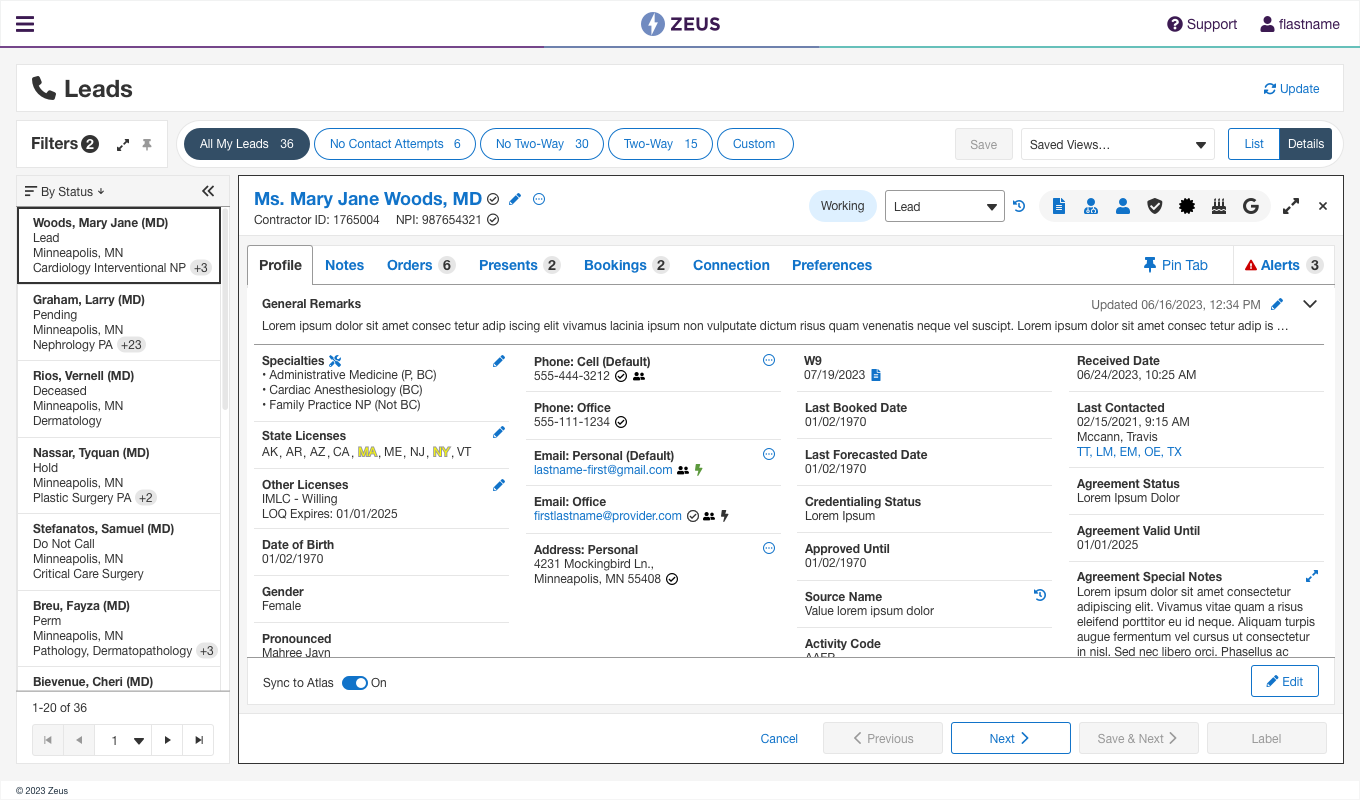Viewport: 1360px width, 800px height.
Task: Open the page number dropdown
Action: tap(123, 740)
